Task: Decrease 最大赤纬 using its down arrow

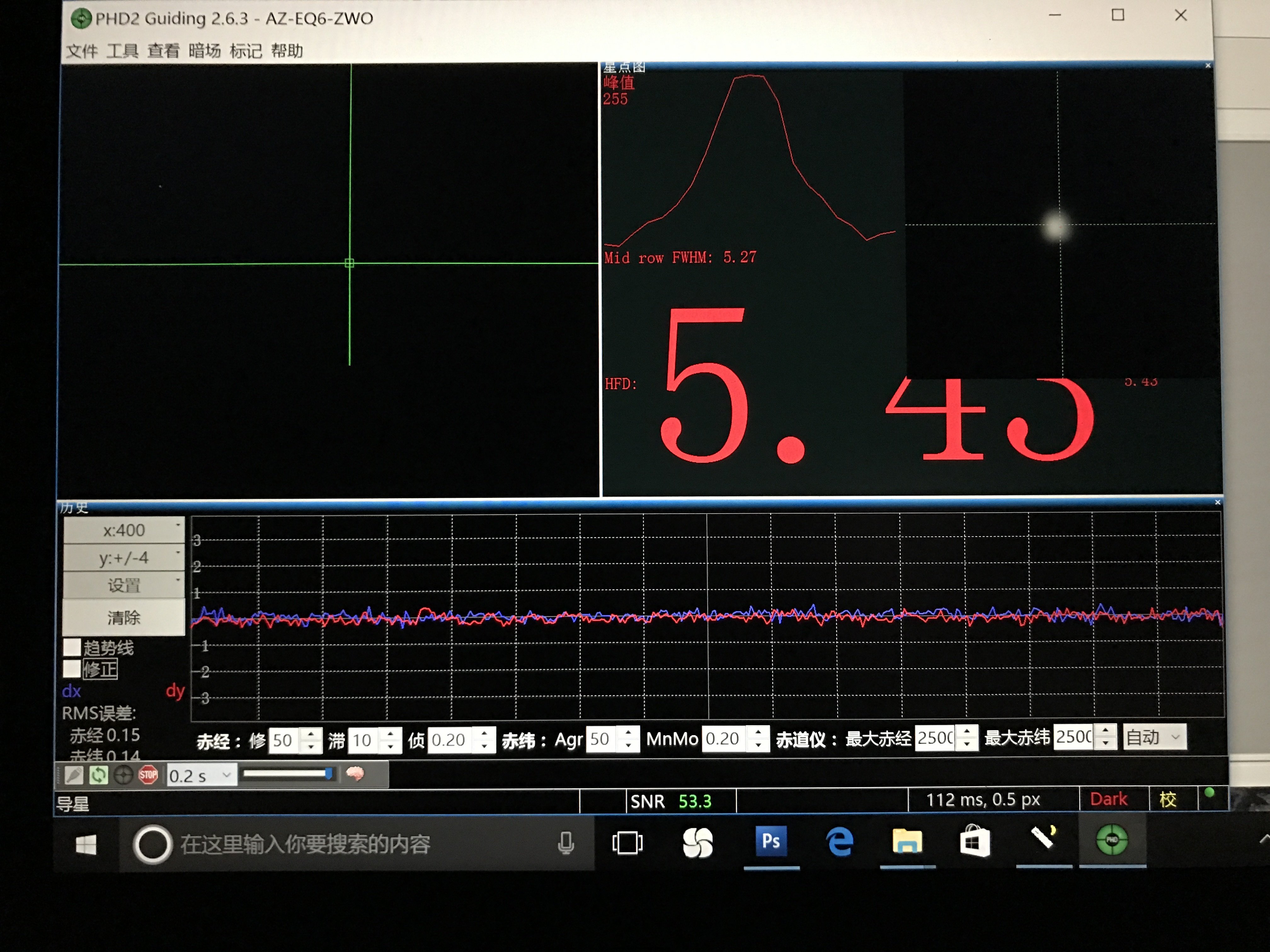Action: click(x=1105, y=743)
